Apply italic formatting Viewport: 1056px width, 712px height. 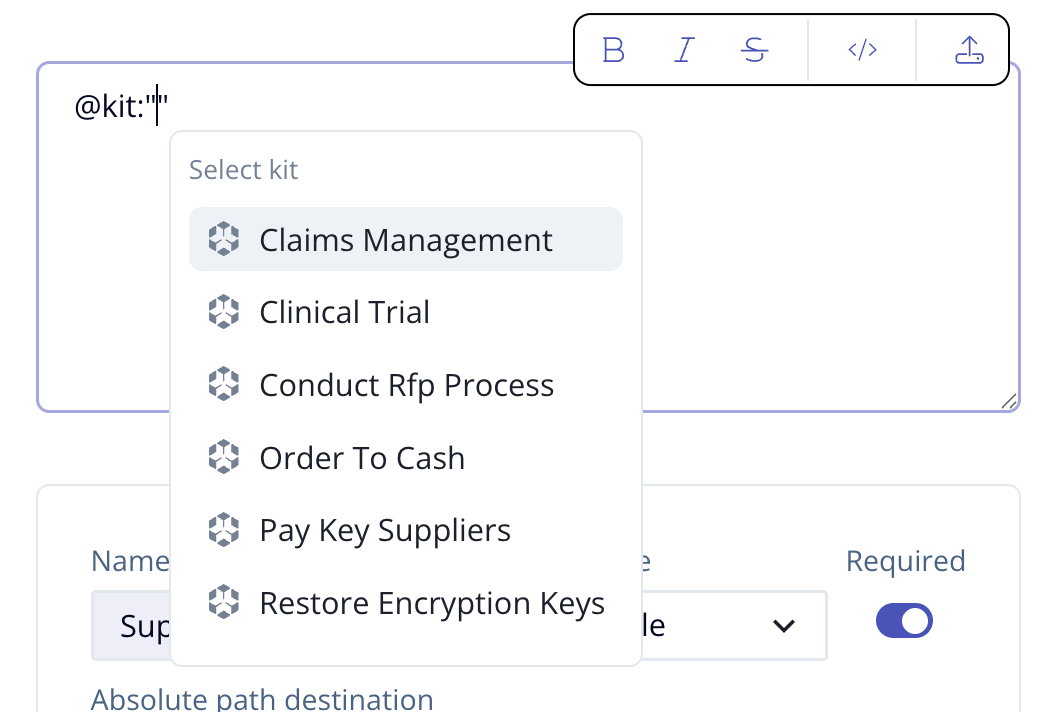tap(684, 50)
